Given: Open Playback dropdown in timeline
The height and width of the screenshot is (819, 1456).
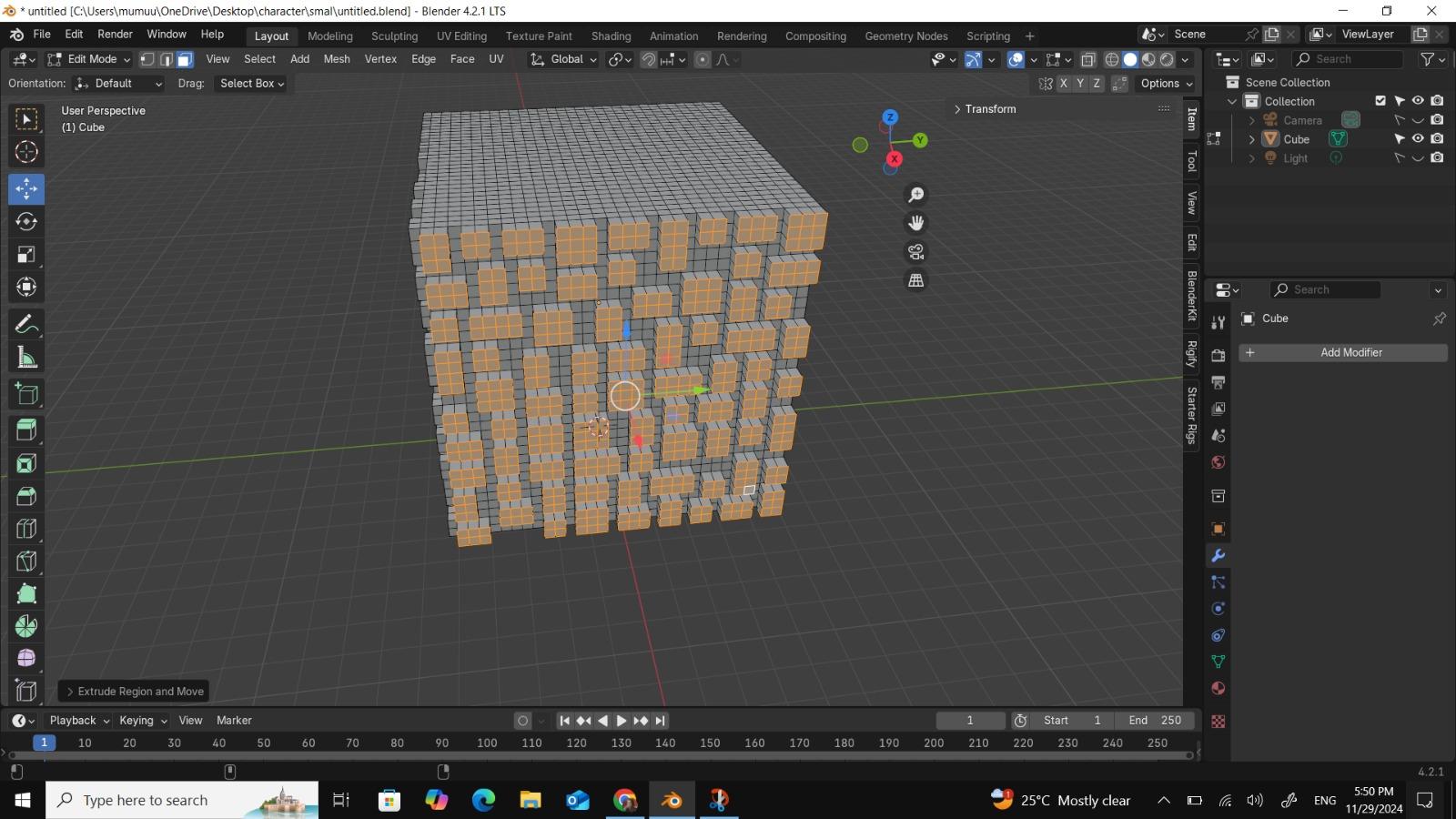Looking at the screenshot, I should (79, 721).
